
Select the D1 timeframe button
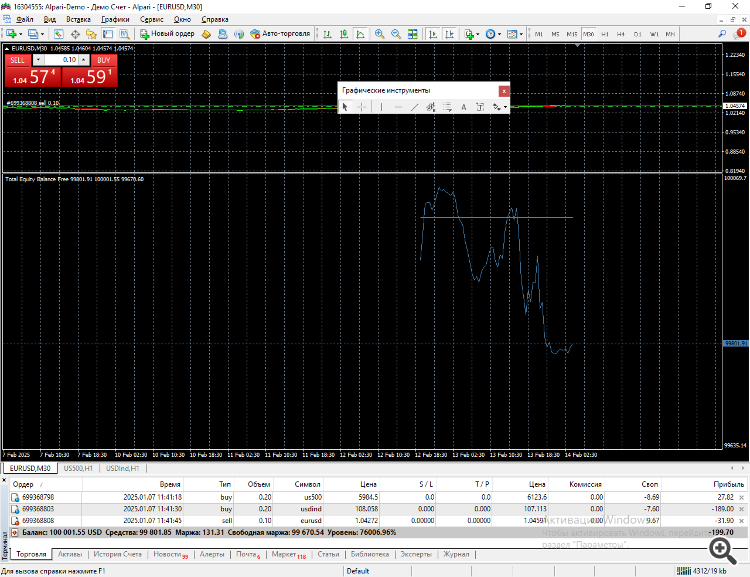638,34
